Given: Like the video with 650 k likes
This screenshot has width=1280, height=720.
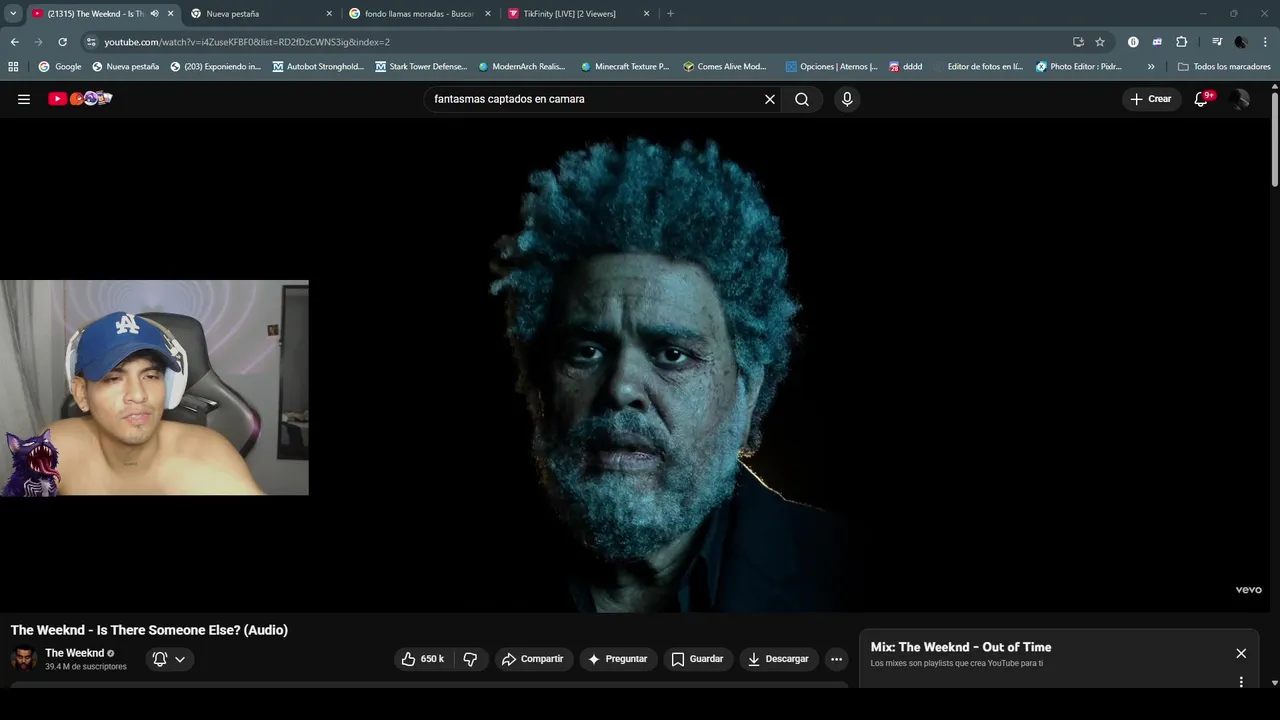Looking at the screenshot, I should coord(423,659).
